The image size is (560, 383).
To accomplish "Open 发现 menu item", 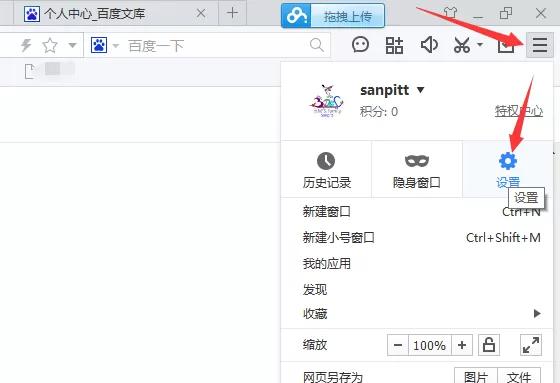I will click(417, 289).
